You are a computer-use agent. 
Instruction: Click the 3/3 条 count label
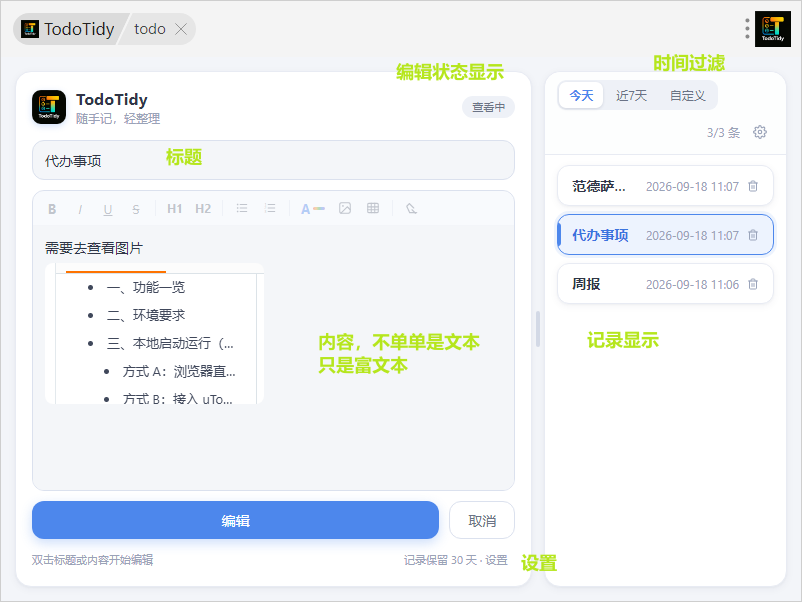tap(723, 132)
